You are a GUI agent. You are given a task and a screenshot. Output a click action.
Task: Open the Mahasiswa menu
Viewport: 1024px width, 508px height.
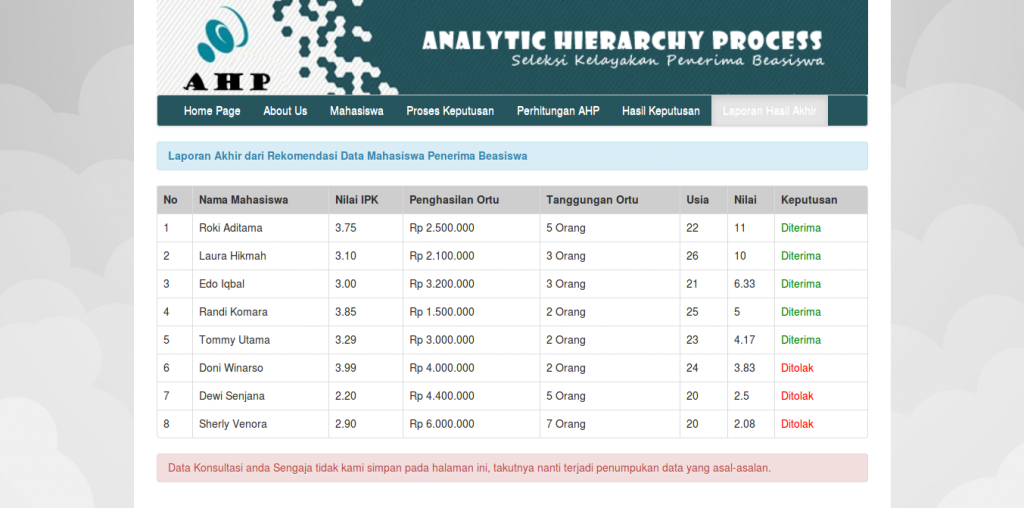356,111
